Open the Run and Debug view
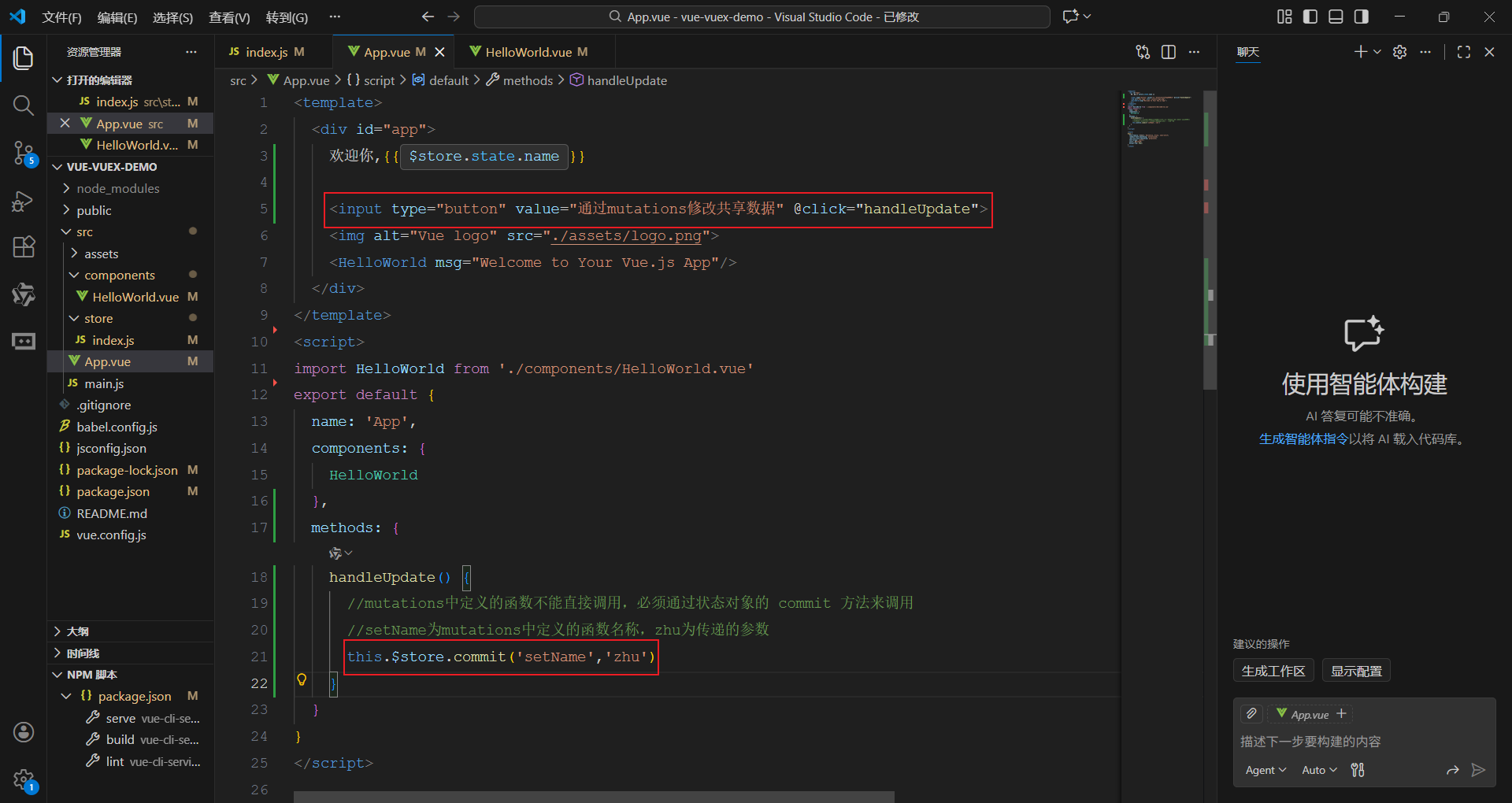The image size is (1512, 803). point(24,202)
